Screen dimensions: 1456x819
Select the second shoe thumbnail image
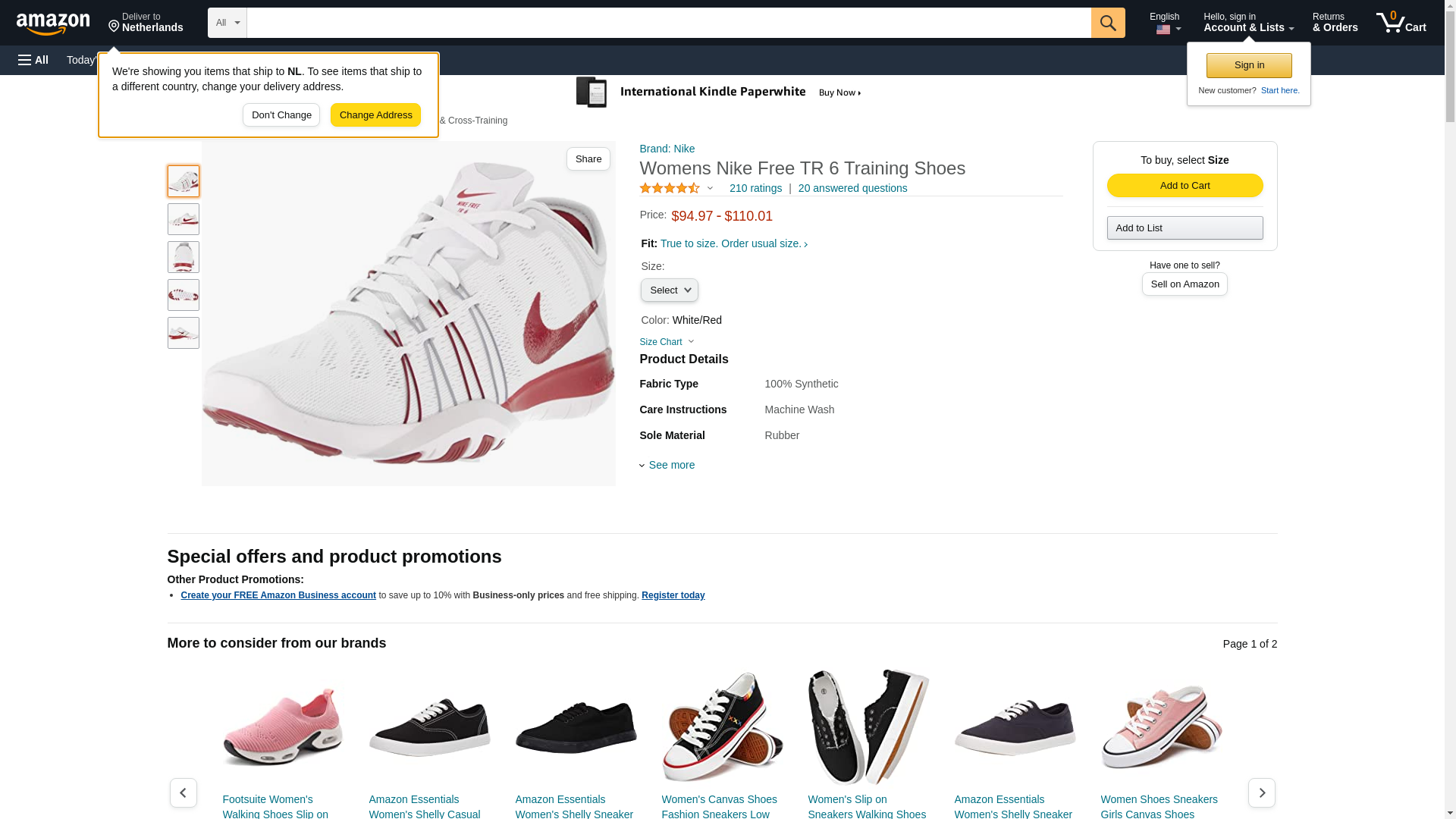coord(184,219)
